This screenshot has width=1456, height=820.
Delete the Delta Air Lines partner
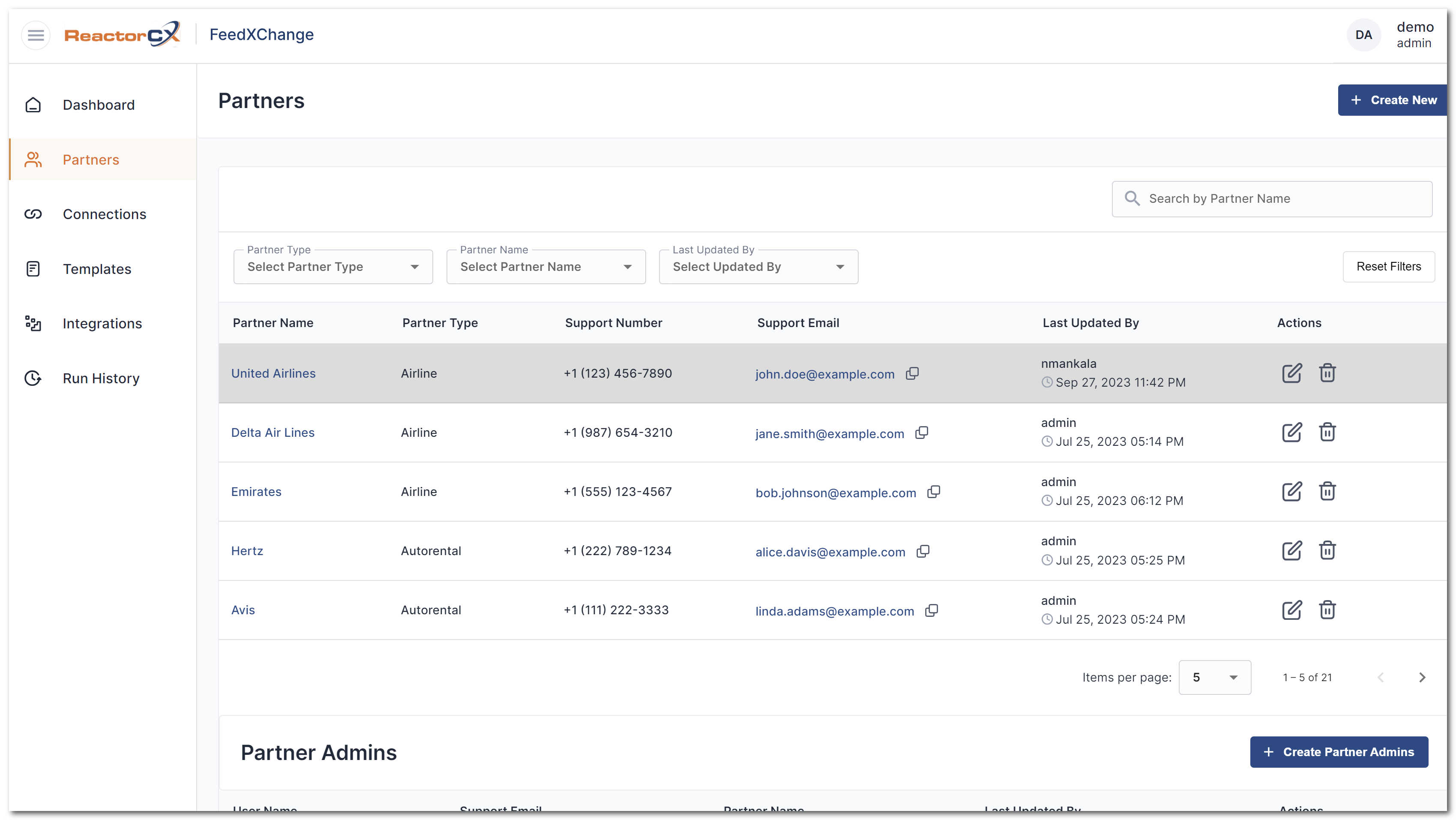(x=1327, y=433)
